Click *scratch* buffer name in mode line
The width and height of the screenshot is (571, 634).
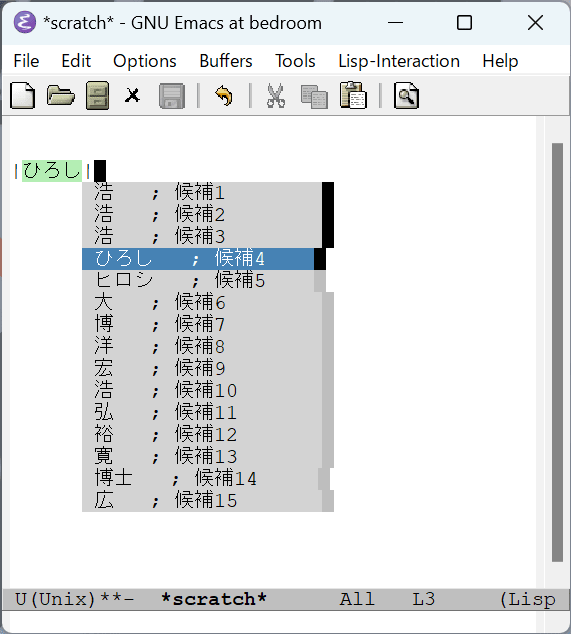tap(214, 599)
